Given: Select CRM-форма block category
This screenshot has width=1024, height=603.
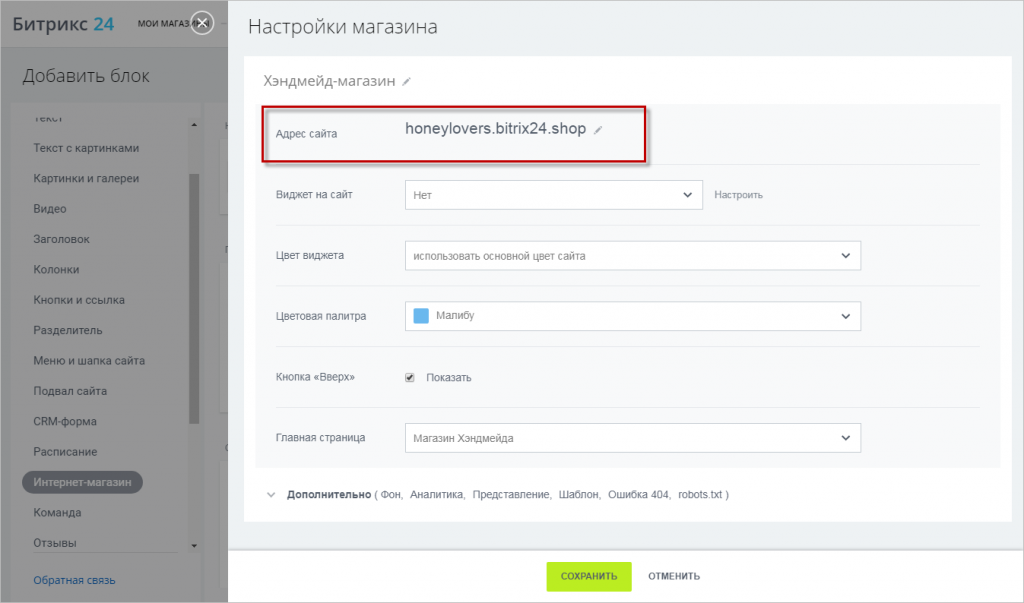Looking at the screenshot, I should point(65,421).
